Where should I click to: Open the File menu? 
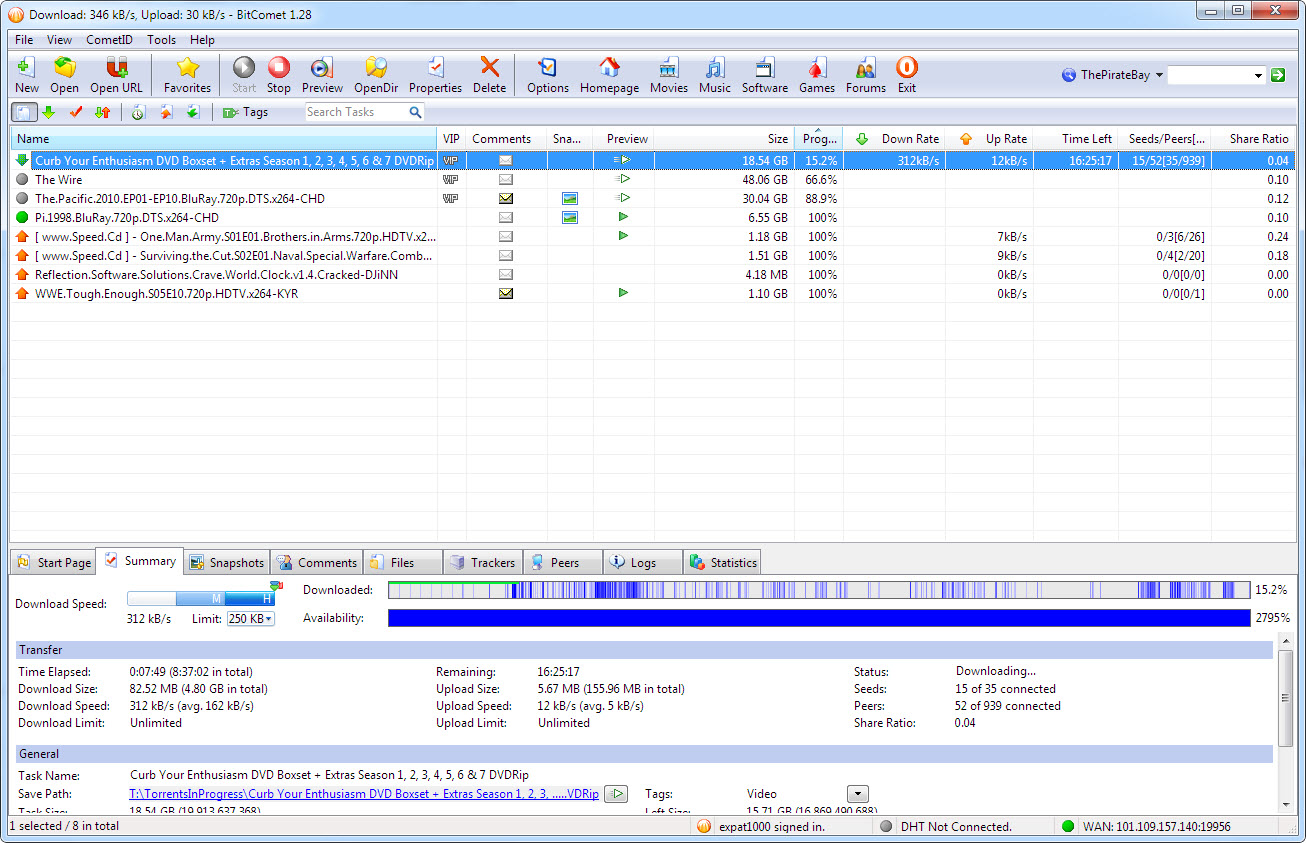24,40
